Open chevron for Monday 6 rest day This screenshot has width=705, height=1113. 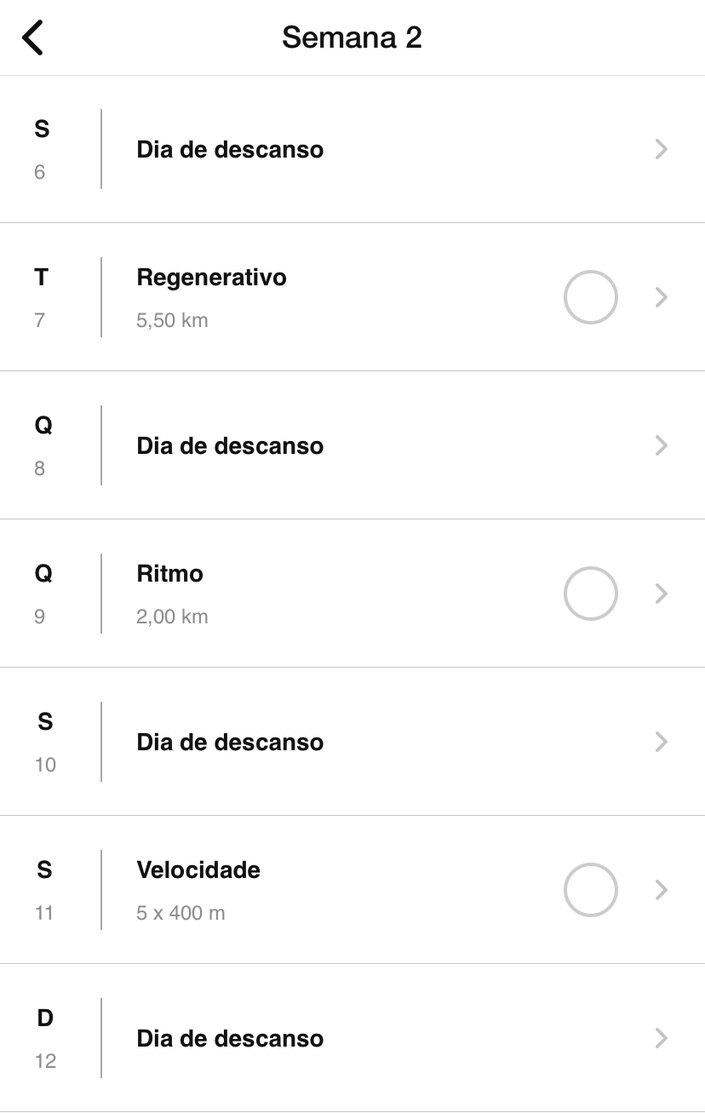(x=660, y=149)
